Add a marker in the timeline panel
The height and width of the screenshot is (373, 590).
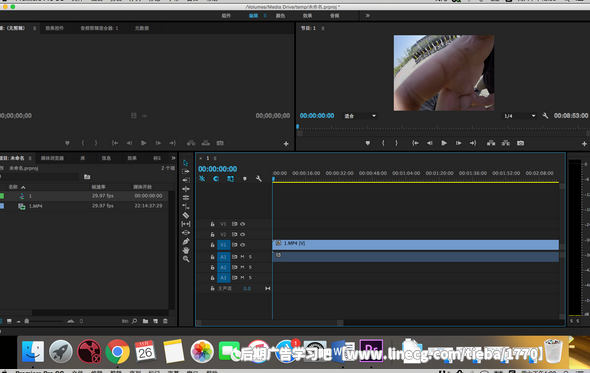245,179
